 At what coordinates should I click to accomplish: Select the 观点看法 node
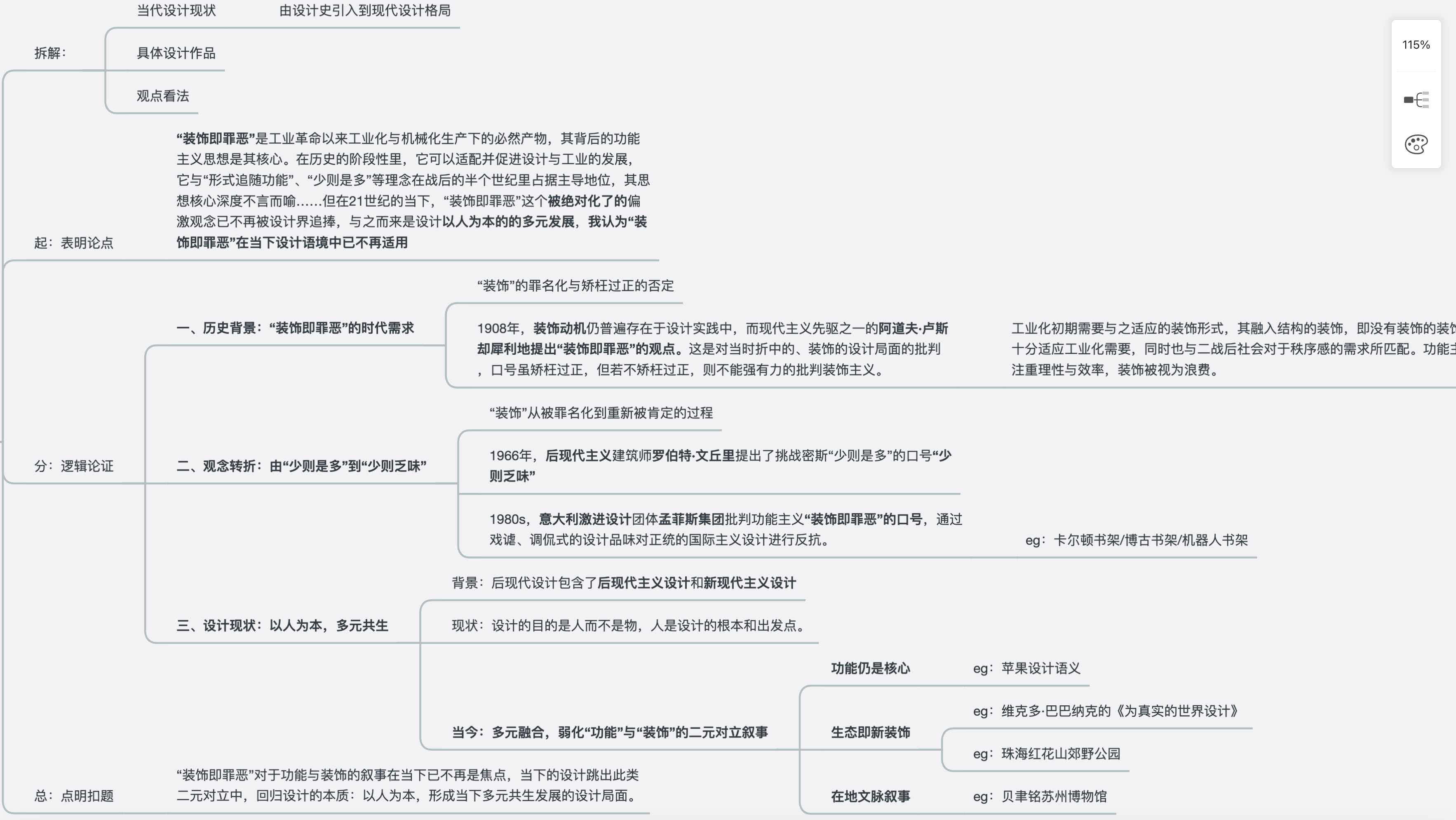coord(163,96)
